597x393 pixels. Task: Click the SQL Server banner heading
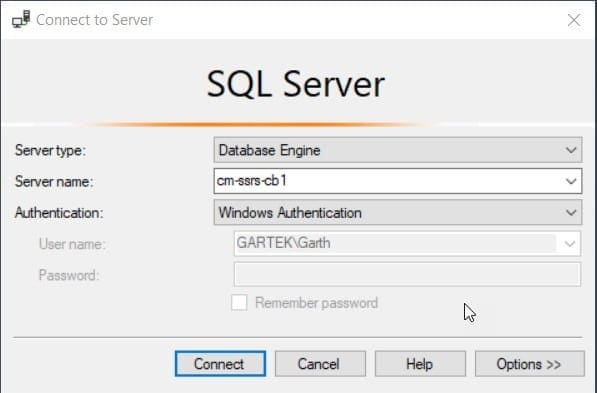pyautogui.click(x=295, y=84)
